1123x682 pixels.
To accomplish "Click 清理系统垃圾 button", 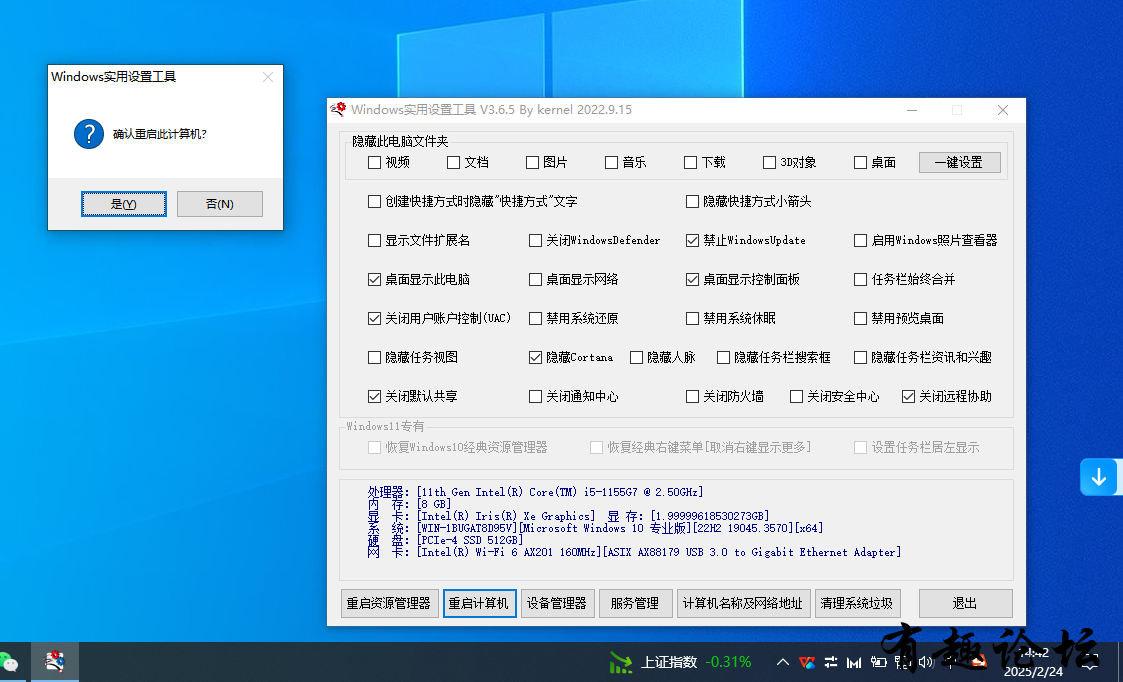I will tap(857, 603).
